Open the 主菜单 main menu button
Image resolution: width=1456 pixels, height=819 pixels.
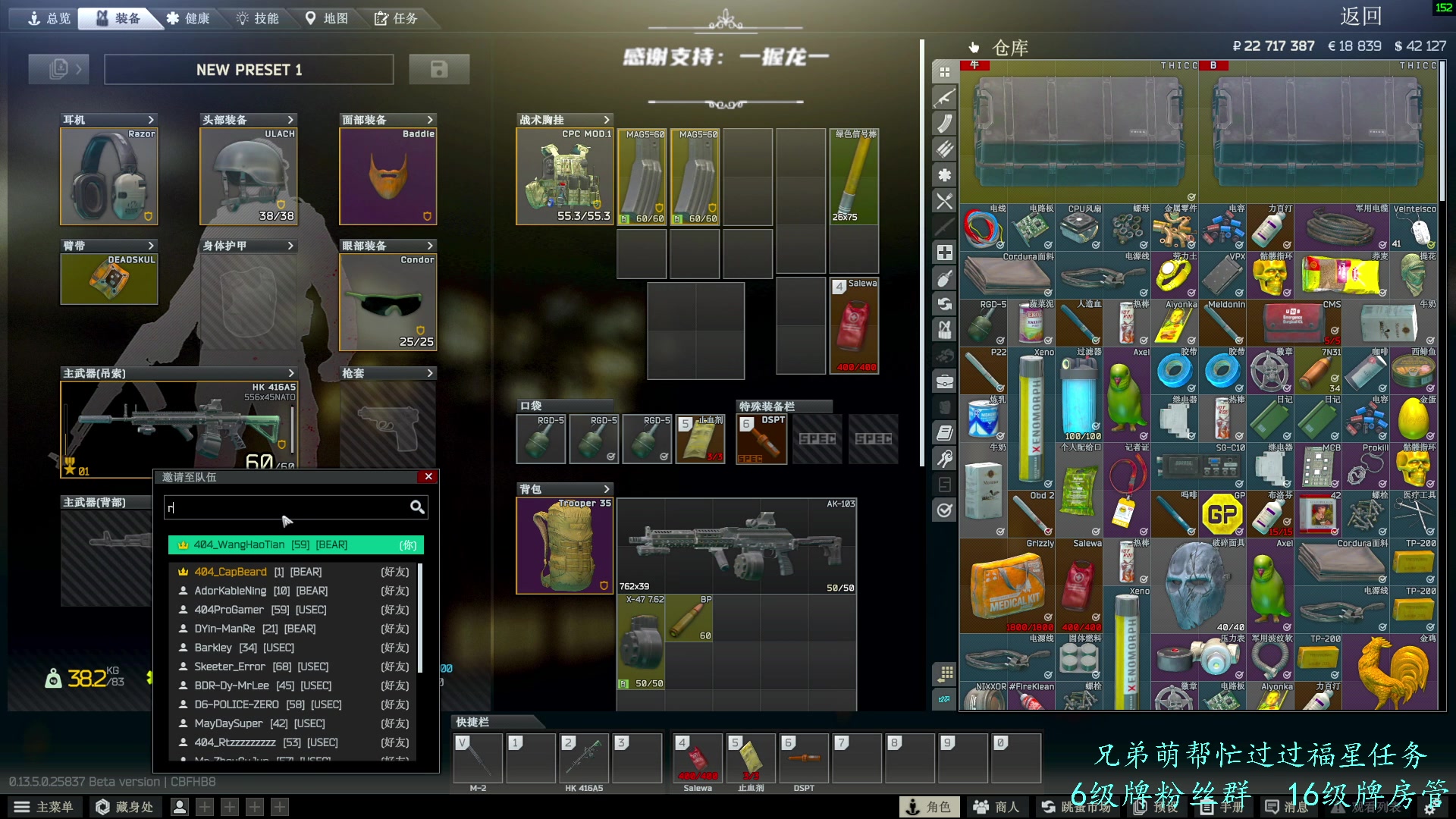click(44, 807)
